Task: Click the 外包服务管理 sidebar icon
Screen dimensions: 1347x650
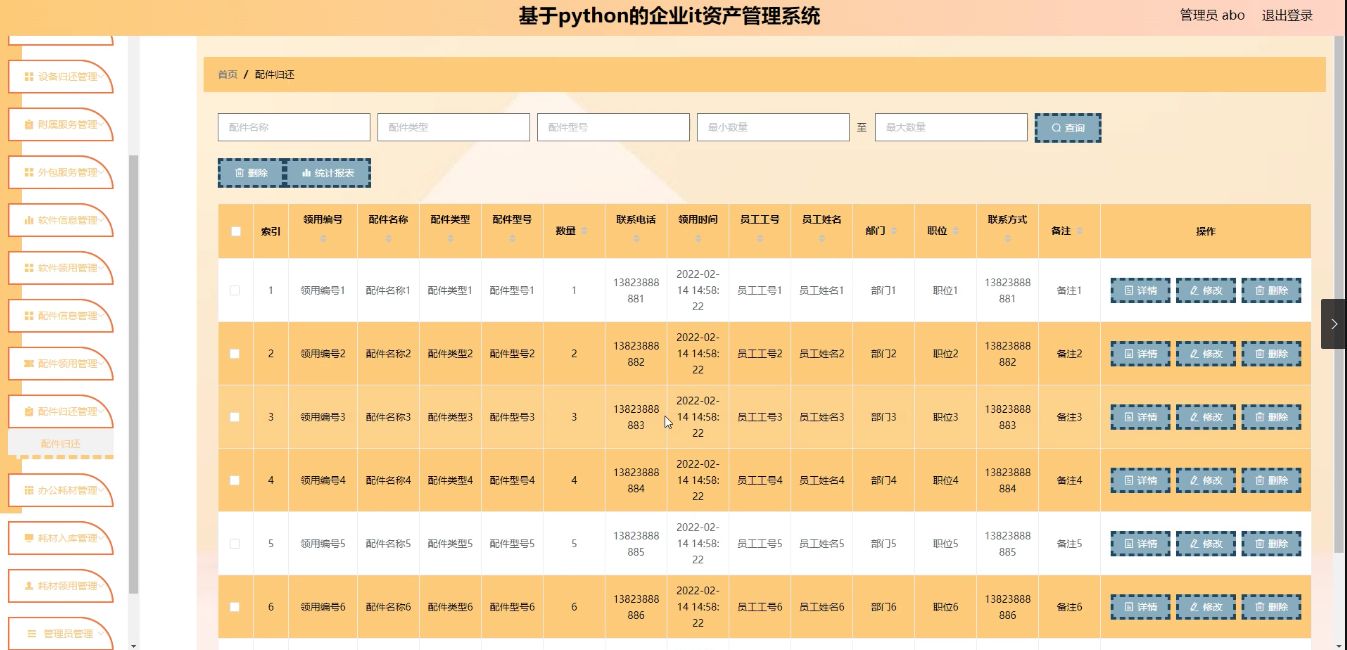Action: tap(29, 173)
